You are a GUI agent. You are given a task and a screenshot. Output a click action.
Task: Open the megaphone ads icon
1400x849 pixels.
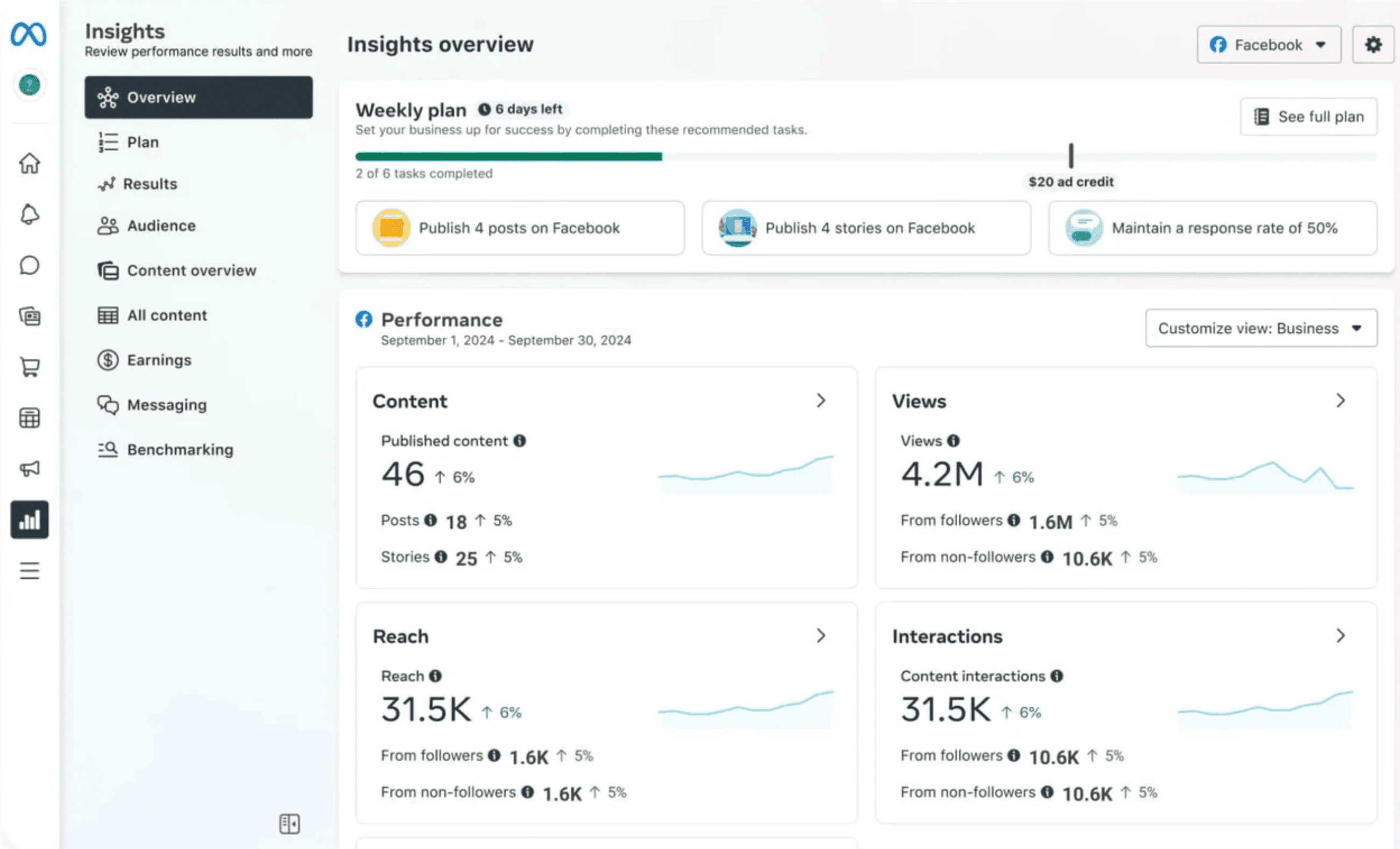(30, 468)
